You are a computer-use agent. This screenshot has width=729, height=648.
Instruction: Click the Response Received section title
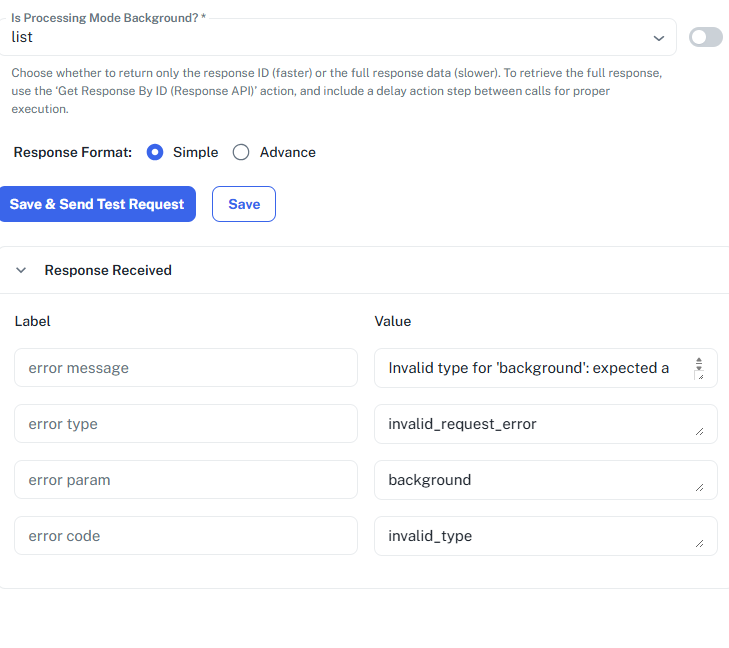108,270
